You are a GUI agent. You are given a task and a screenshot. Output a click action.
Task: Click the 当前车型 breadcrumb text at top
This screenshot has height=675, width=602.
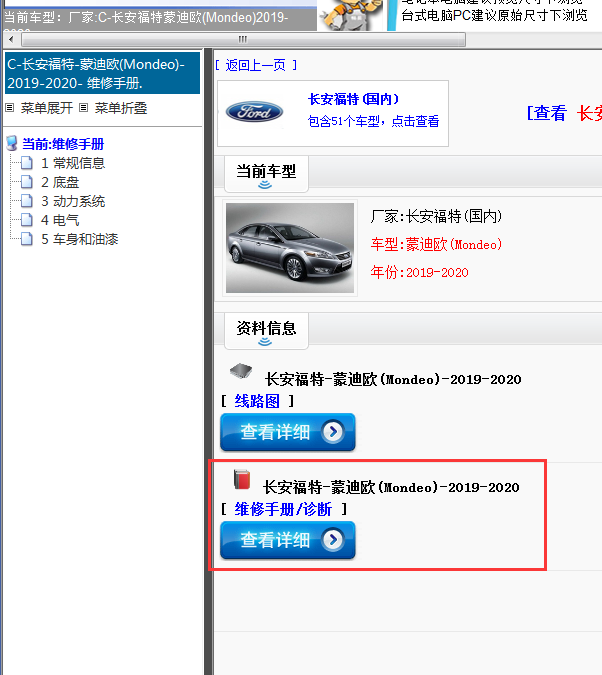click(146, 18)
